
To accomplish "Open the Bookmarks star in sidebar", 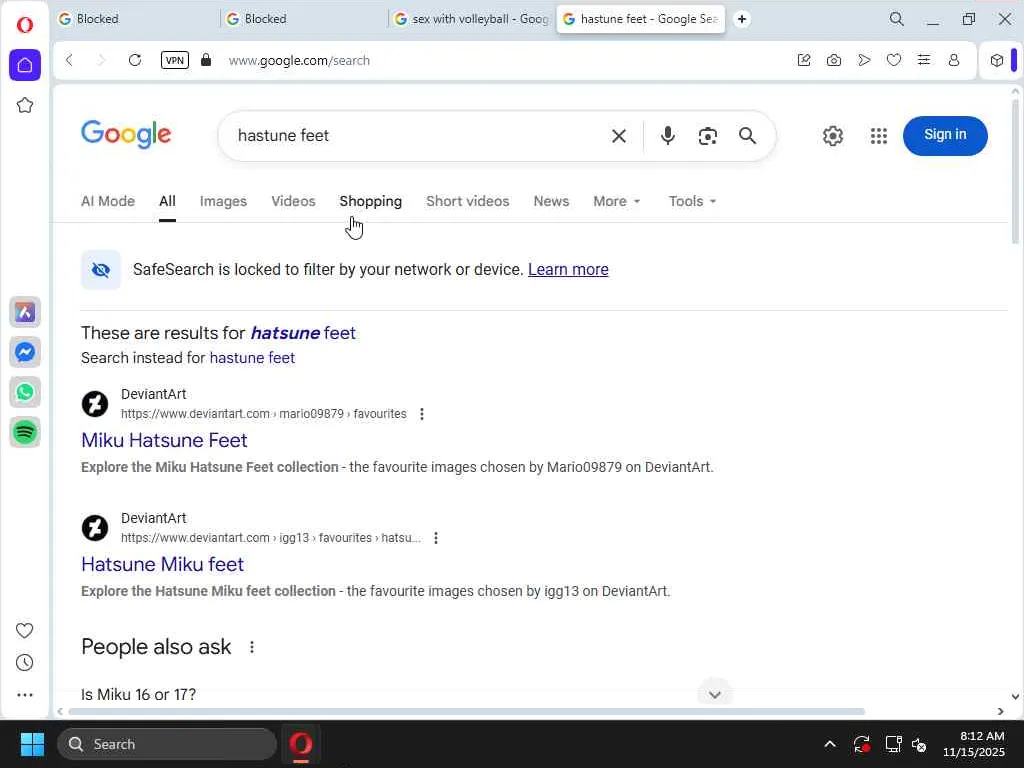I will (25, 105).
